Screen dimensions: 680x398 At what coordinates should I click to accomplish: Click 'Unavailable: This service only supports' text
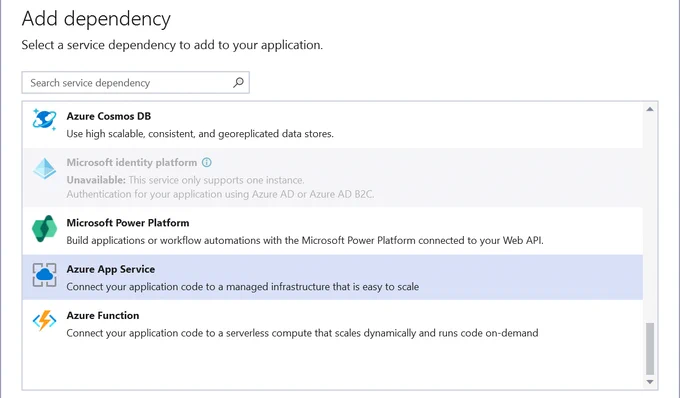(186, 180)
